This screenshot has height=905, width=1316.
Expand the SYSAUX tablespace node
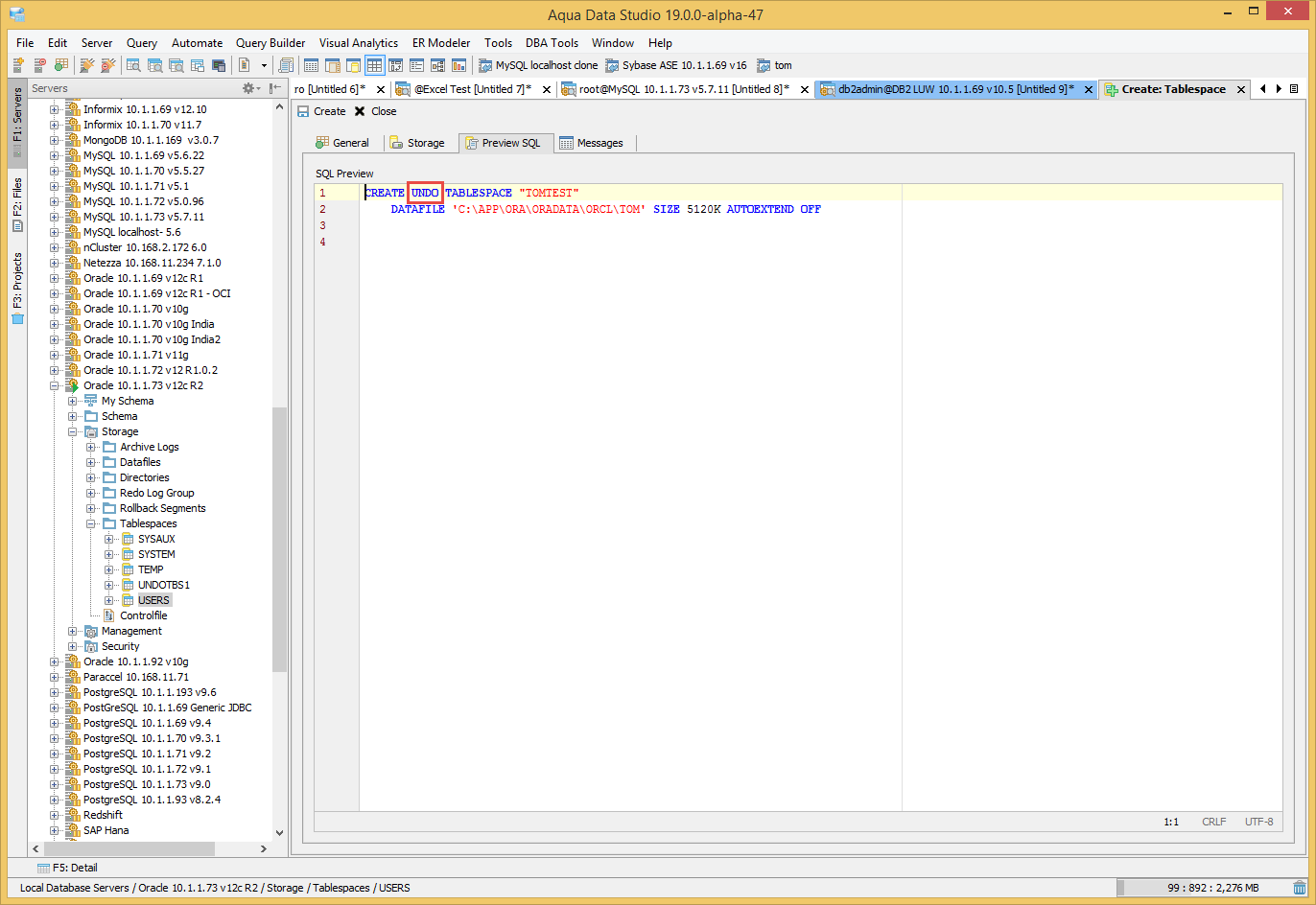(x=109, y=539)
